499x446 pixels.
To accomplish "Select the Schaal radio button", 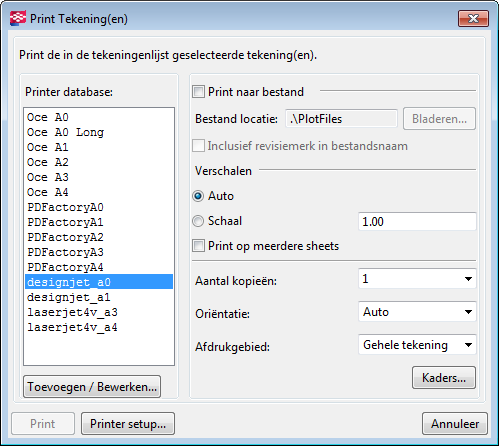I will [x=198, y=221].
